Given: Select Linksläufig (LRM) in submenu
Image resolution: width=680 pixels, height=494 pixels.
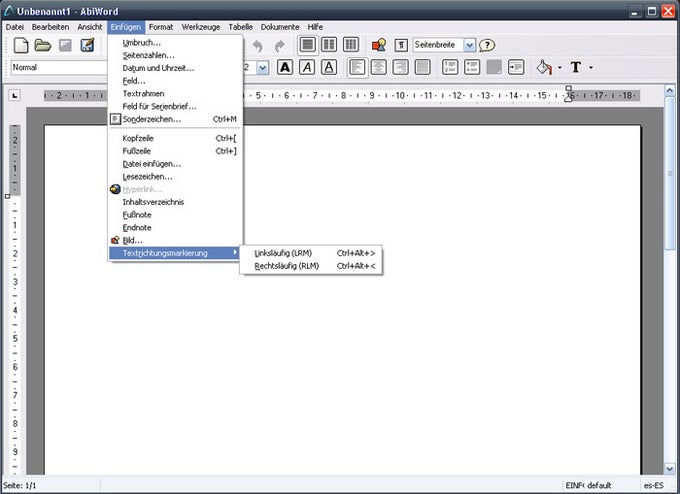Looking at the screenshot, I should pos(311,253).
